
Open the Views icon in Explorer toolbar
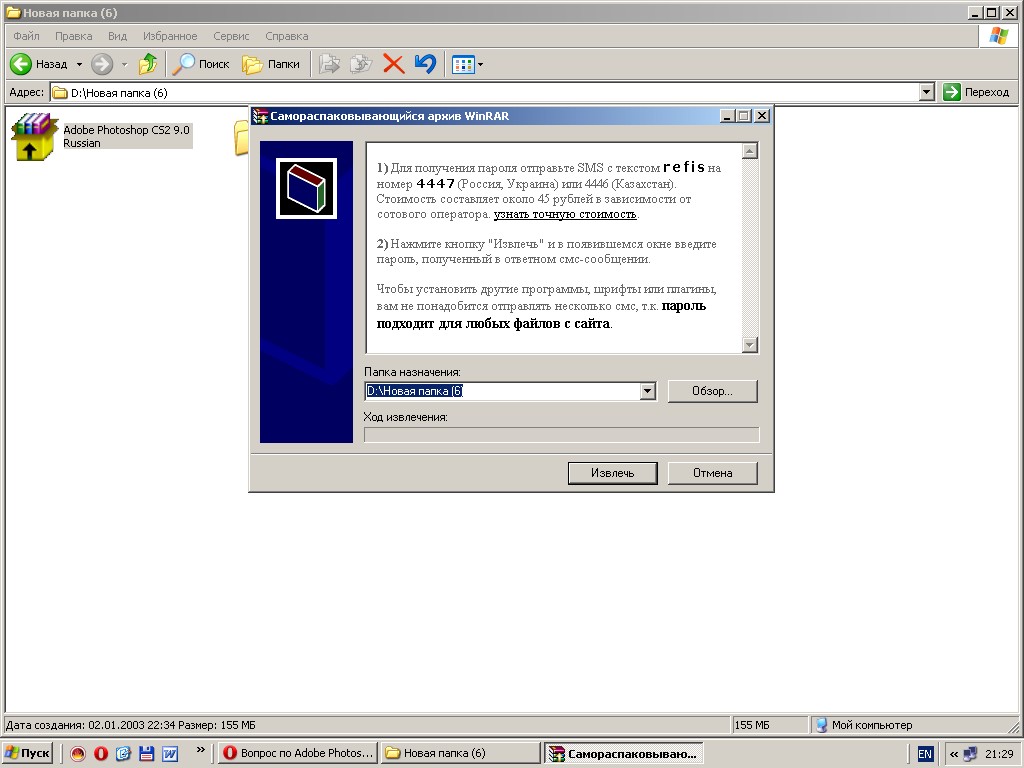pyautogui.click(x=463, y=65)
